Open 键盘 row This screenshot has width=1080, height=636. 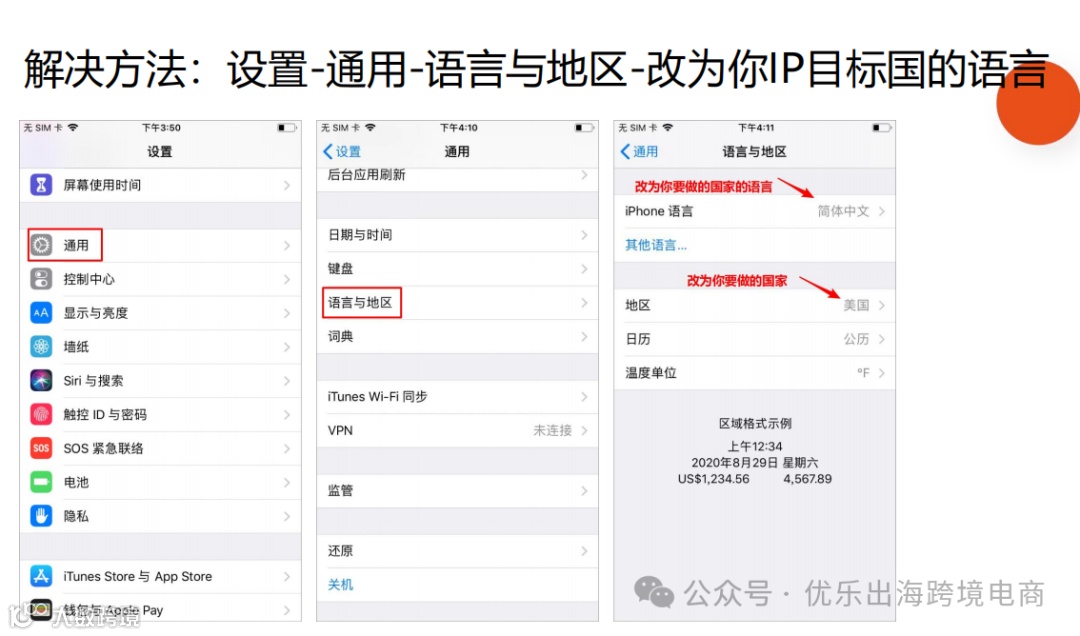point(457,269)
